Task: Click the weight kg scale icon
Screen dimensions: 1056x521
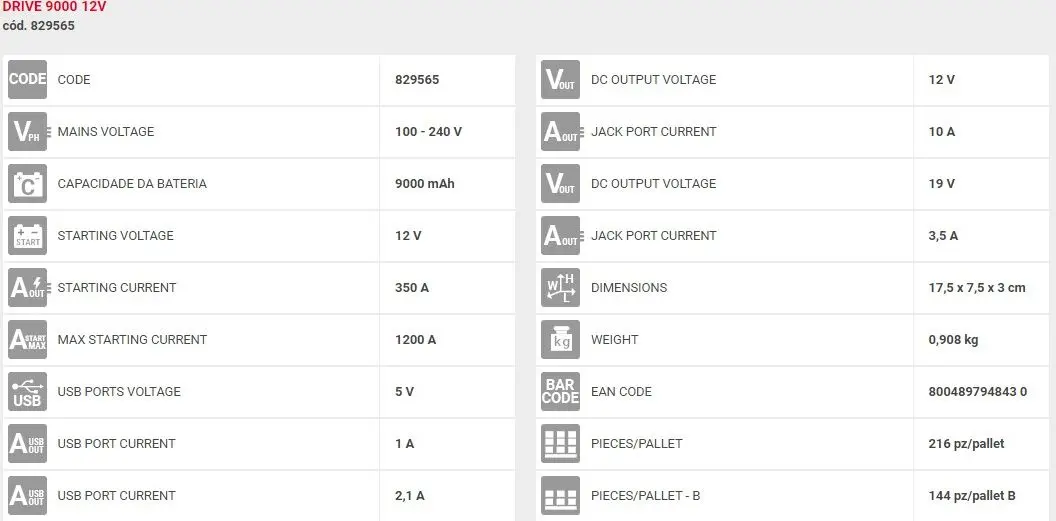Action: (x=560, y=339)
